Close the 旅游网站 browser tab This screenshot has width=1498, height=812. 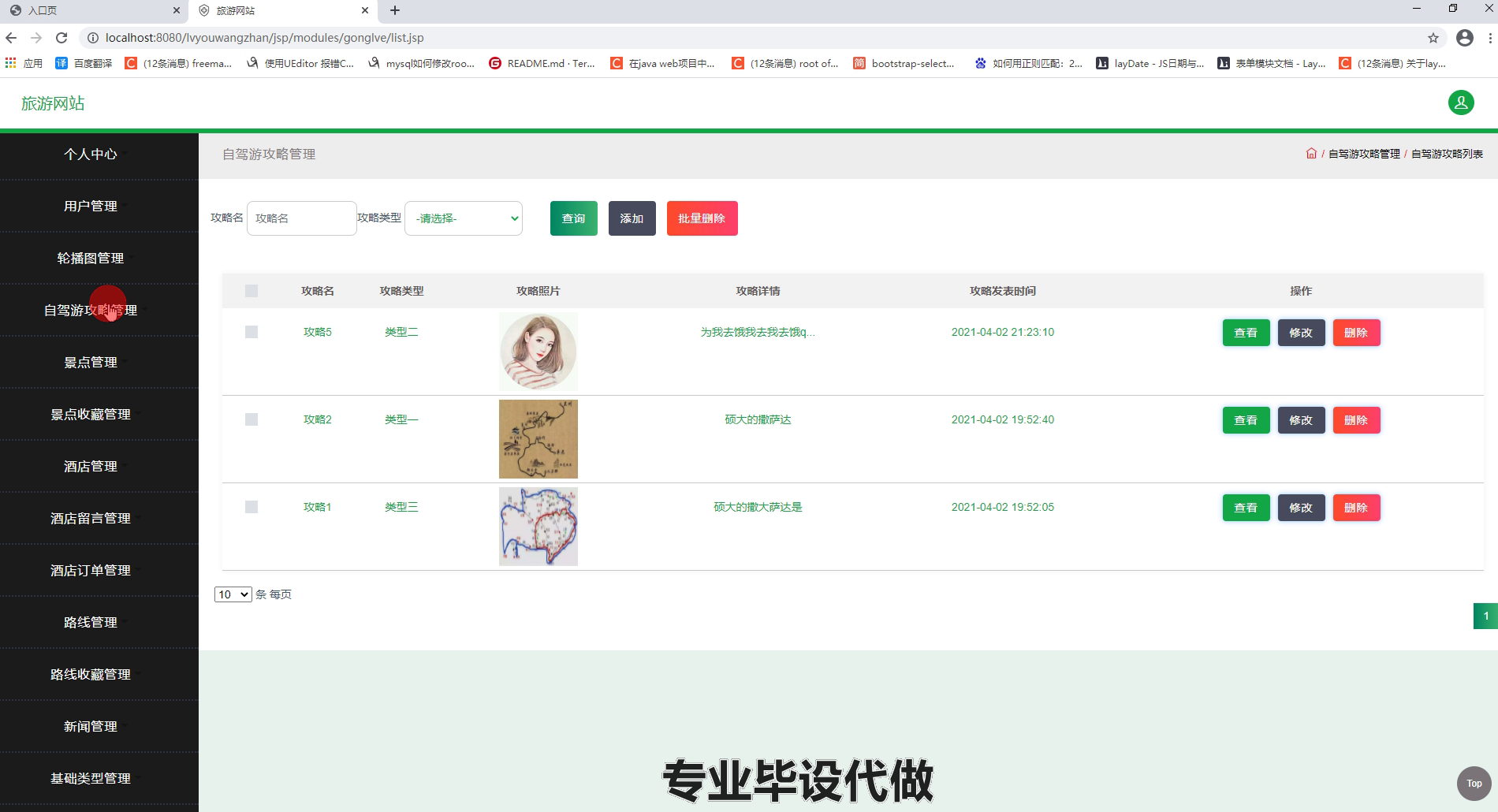coord(365,10)
